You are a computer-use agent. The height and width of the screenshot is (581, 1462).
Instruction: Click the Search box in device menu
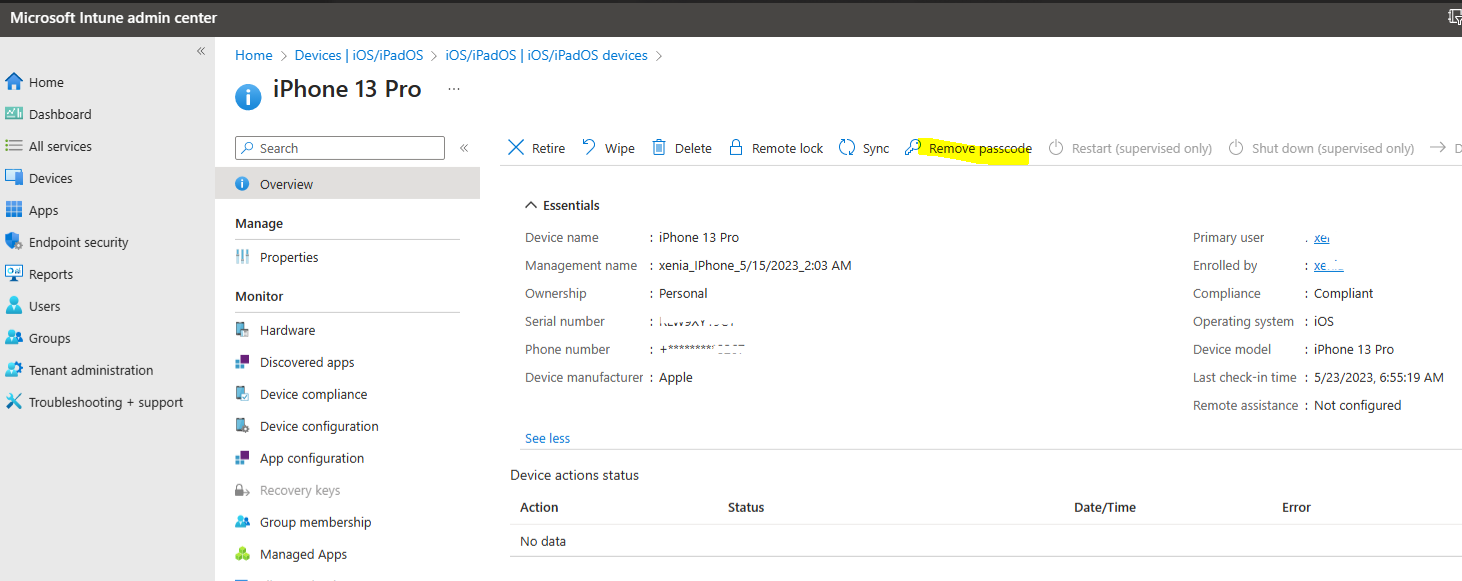[x=340, y=148]
